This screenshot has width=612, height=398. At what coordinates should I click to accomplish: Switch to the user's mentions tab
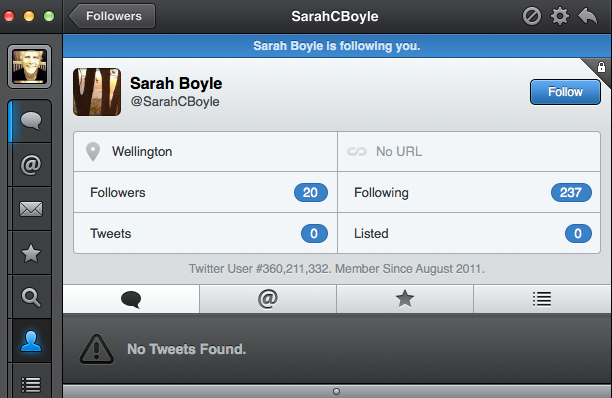(268, 299)
